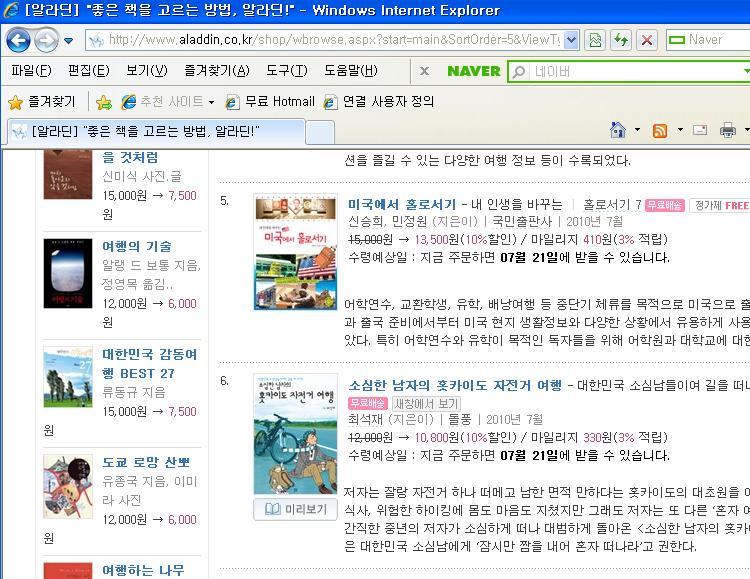750x579 pixels.
Task: Click 무료배송 badge on 홋카이도 자전거 여행
Action: [x=367, y=403]
